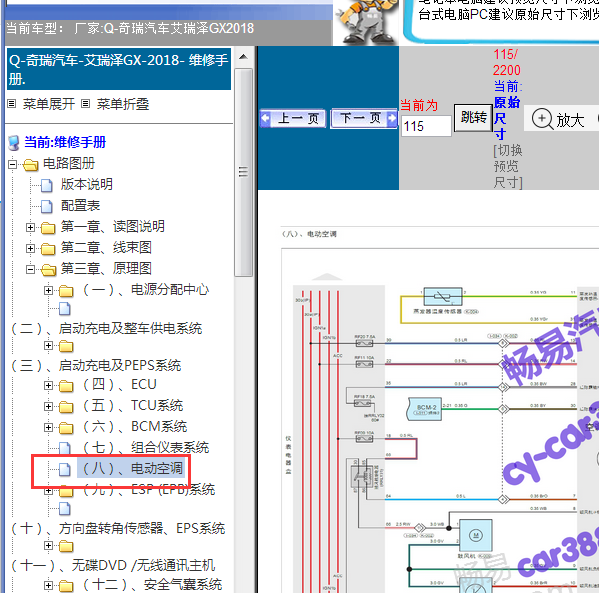Click 菜单折叠 collapse-all menu link

(123, 104)
